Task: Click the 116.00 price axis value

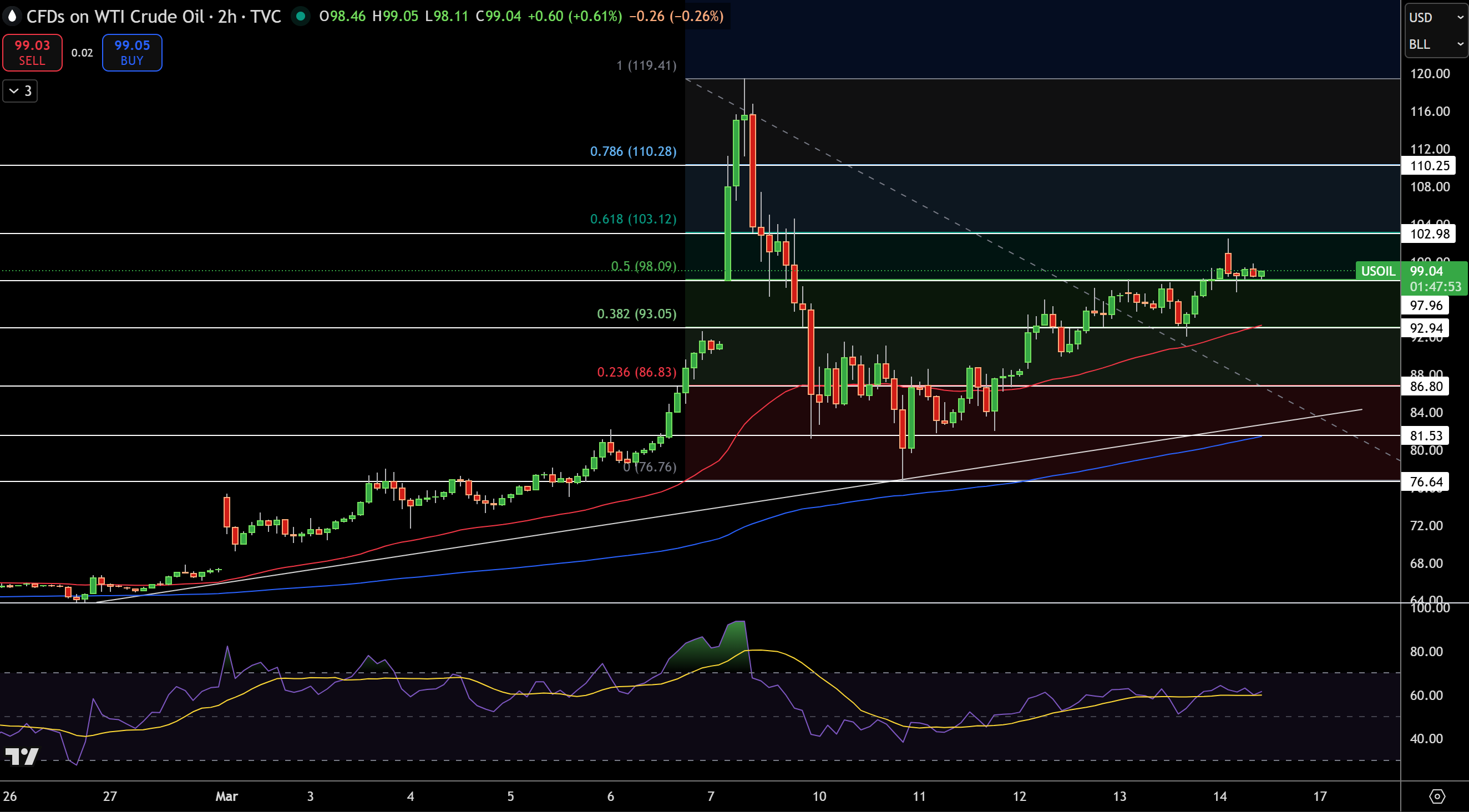Action: click(x=1430, y=111)
